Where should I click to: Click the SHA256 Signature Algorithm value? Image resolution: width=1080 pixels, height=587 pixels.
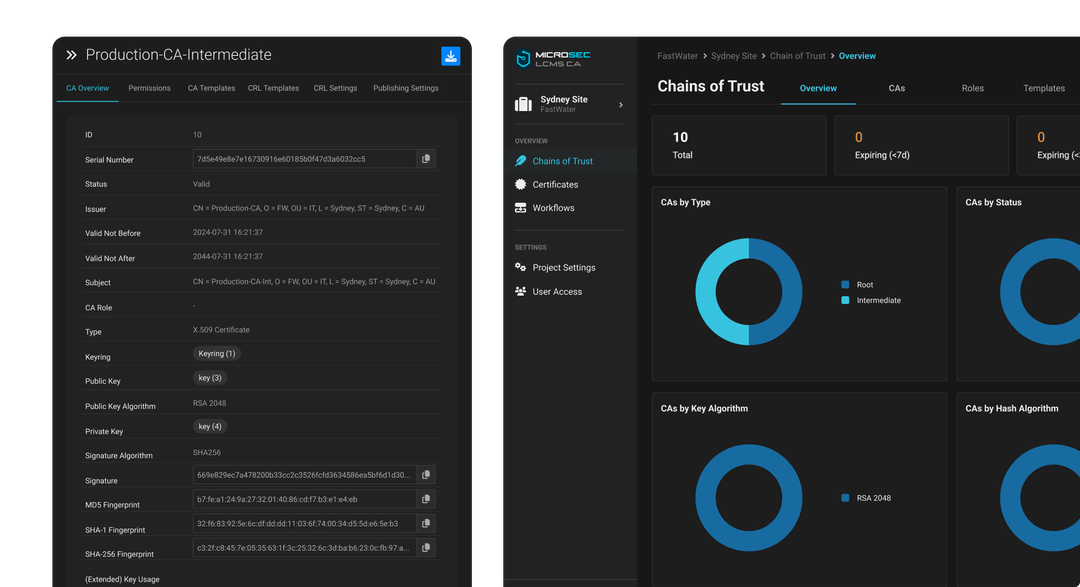207,453
